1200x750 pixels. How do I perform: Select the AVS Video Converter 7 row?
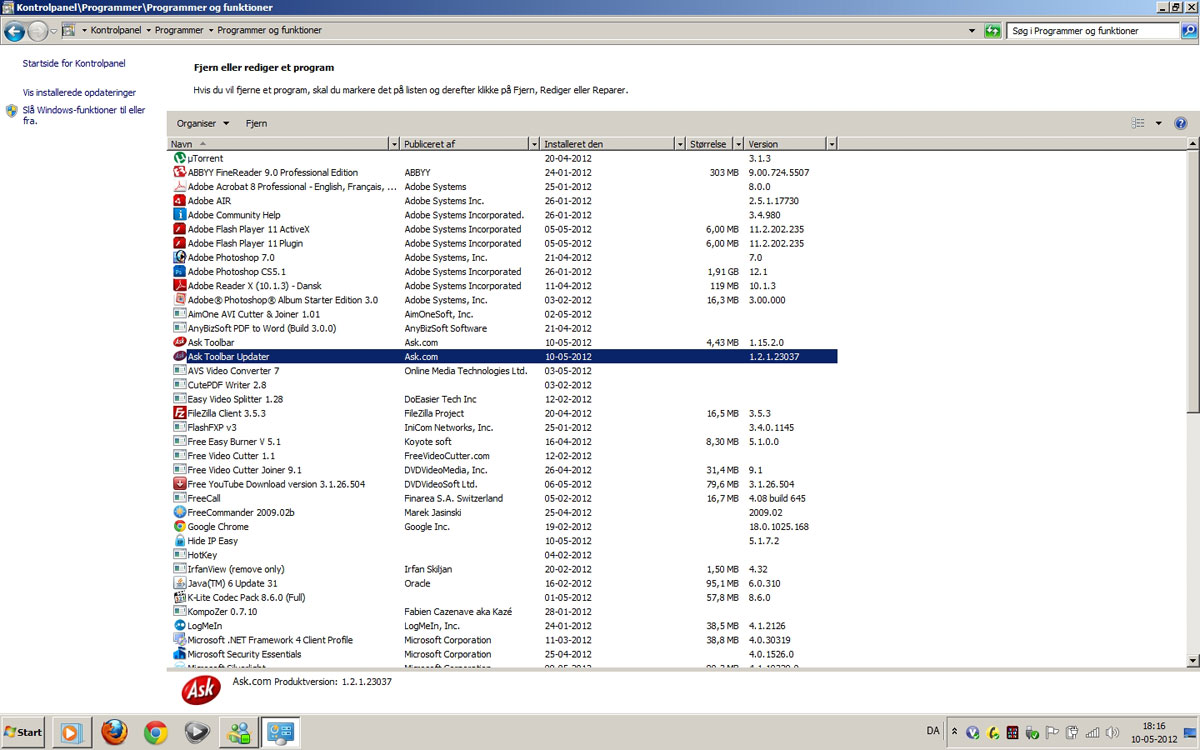504,370
